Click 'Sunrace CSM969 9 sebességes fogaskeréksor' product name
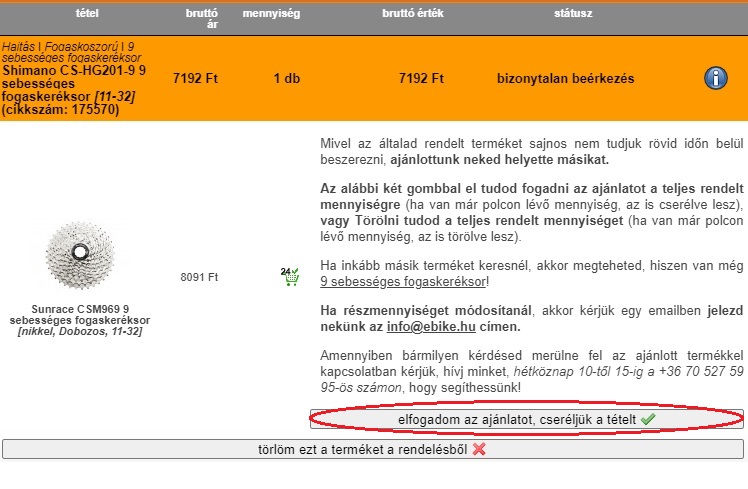748x489 pixels. click(80, 314)
